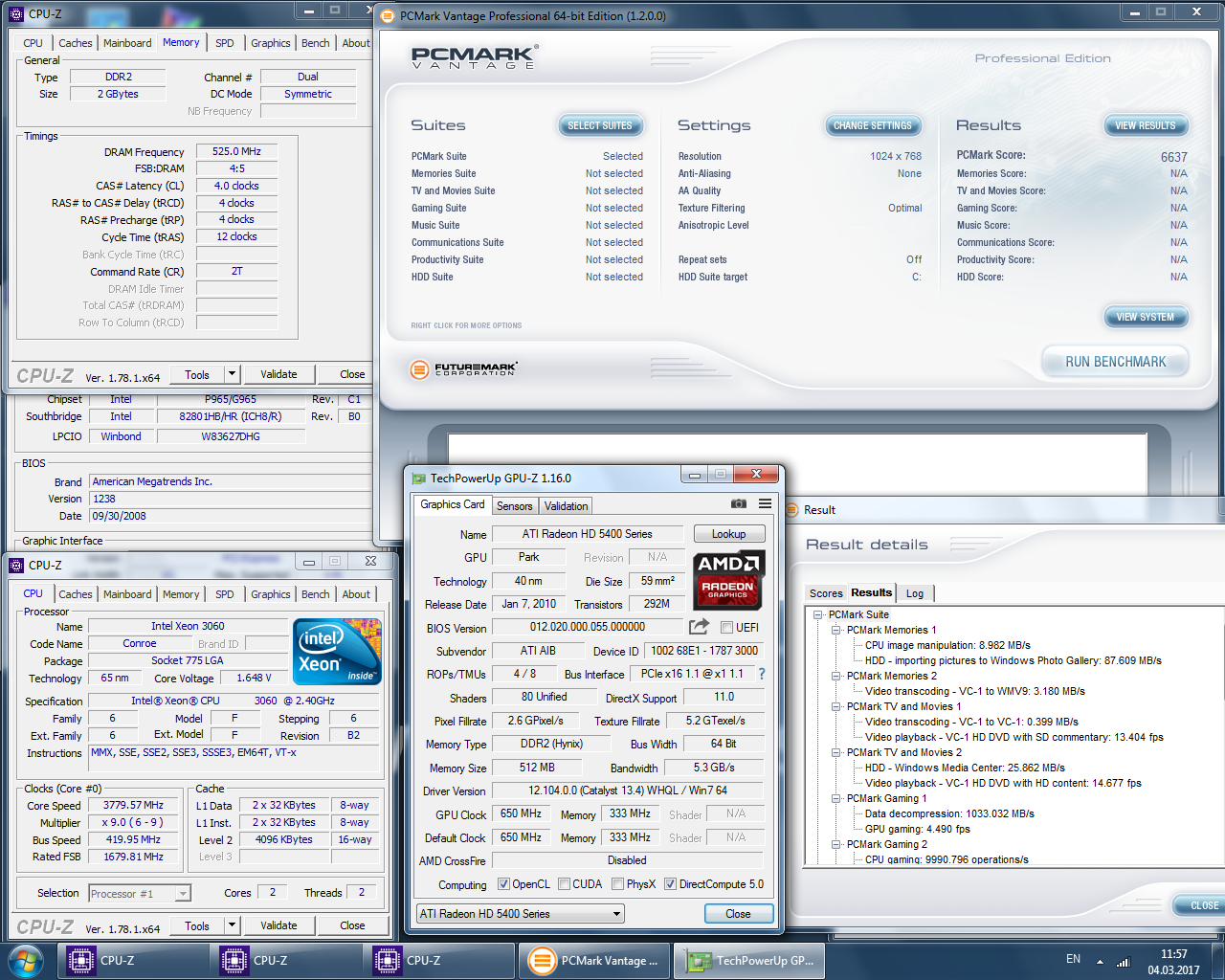Image resolution: width=1225 pixels, height=980 pixels.
Task: Collapse the PCMark Gaming 2 node
Action: pyautogui.click(x=836, y=844)
